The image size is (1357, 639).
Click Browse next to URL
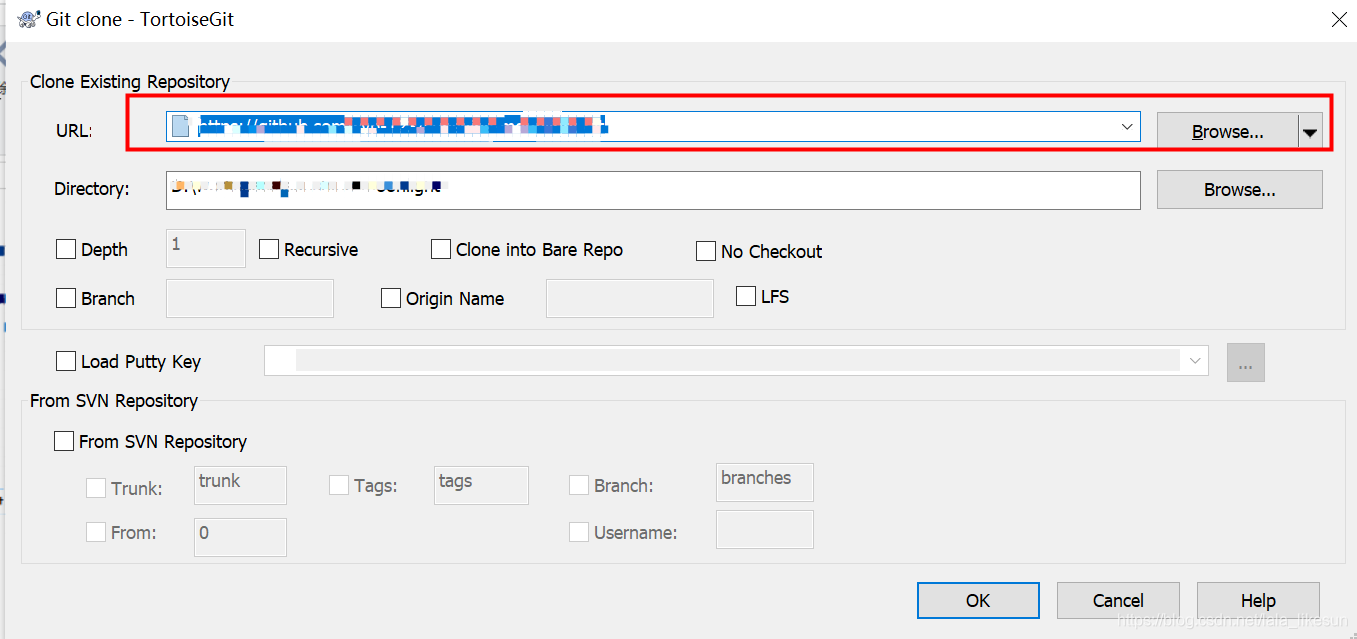1227,131
